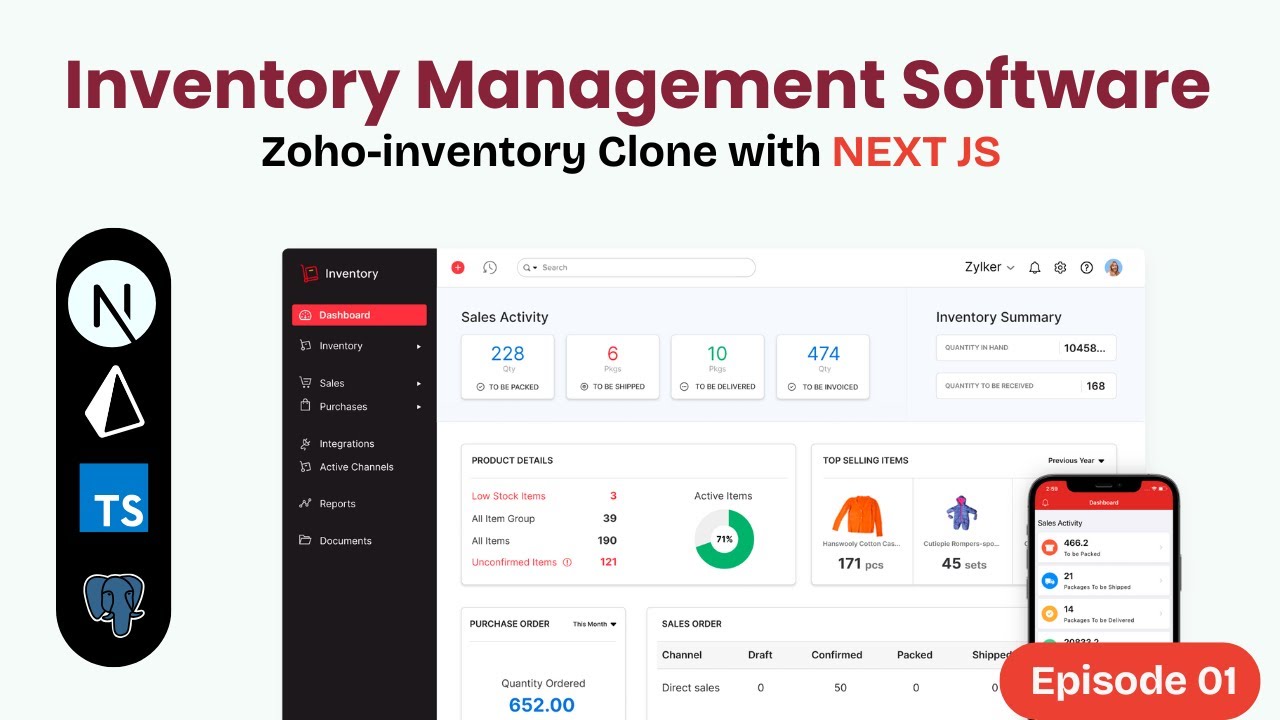
Task: Open Active Channels in the sidebar
Action: [356, 467]
